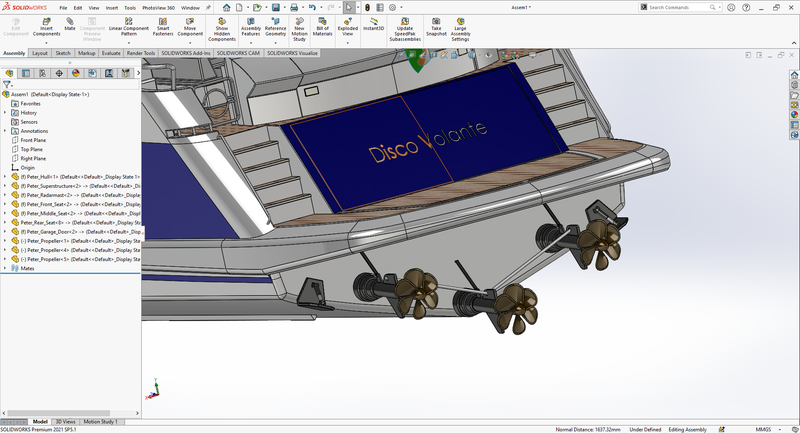Toggle Instant3D mode

click(x=373, y=24)
